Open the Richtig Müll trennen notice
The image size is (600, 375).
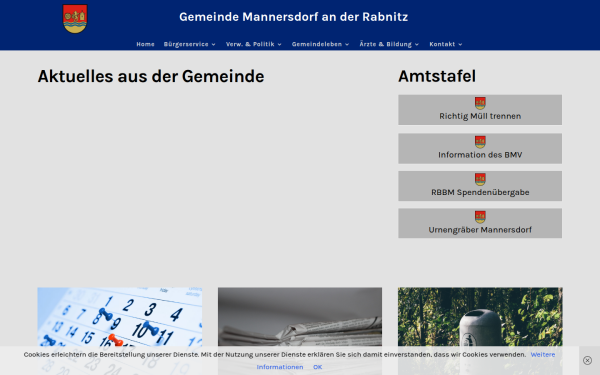480,110
